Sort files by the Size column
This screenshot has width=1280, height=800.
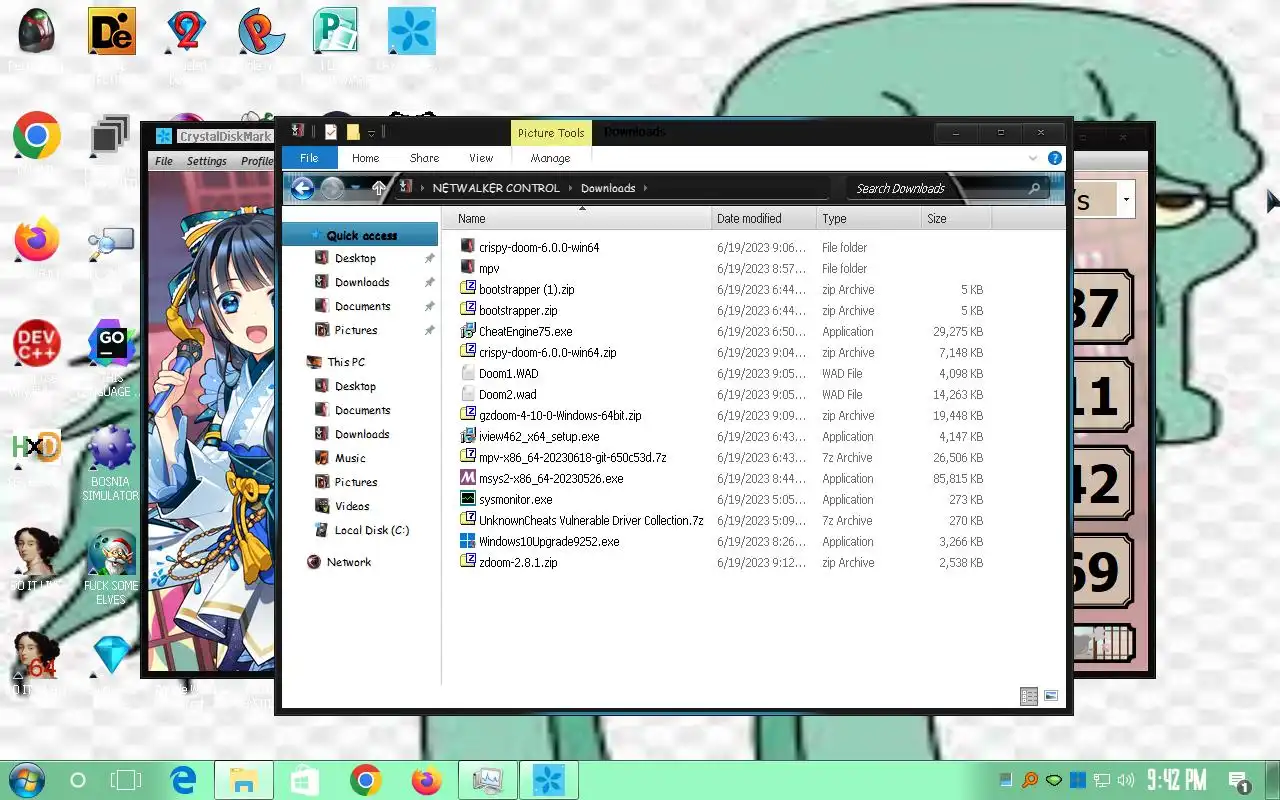pyautogui.click(x=956, y=218)
